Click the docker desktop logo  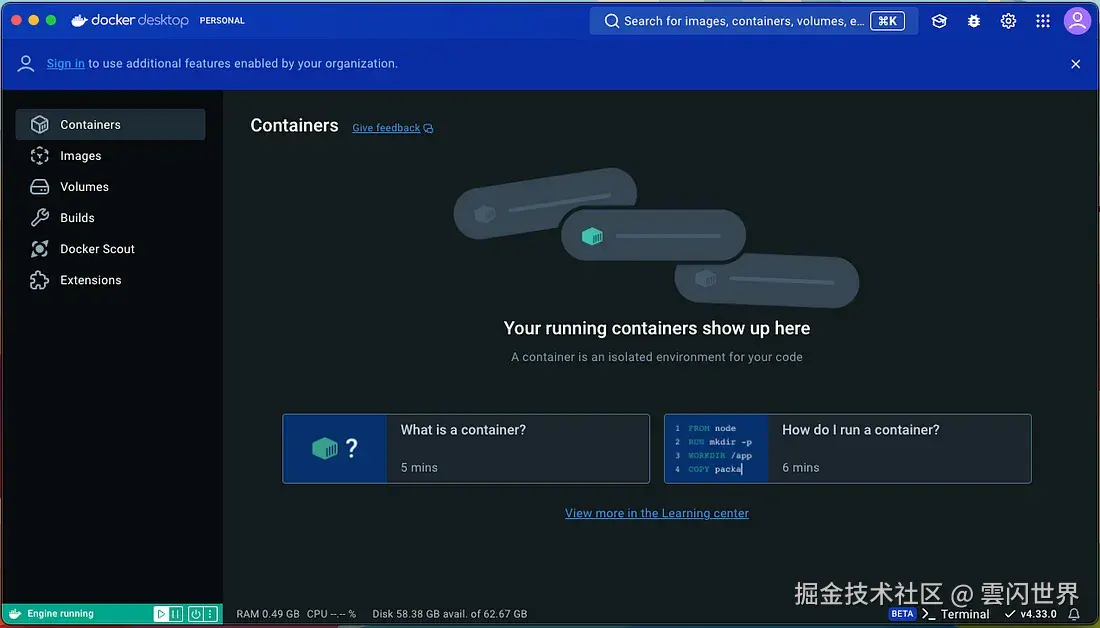tap(130, 20)
